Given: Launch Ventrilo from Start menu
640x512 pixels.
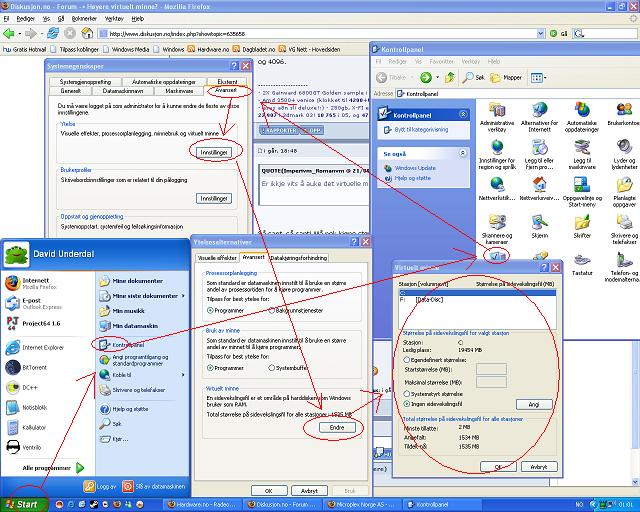Looking at the screenshot, I should point(24,447).
